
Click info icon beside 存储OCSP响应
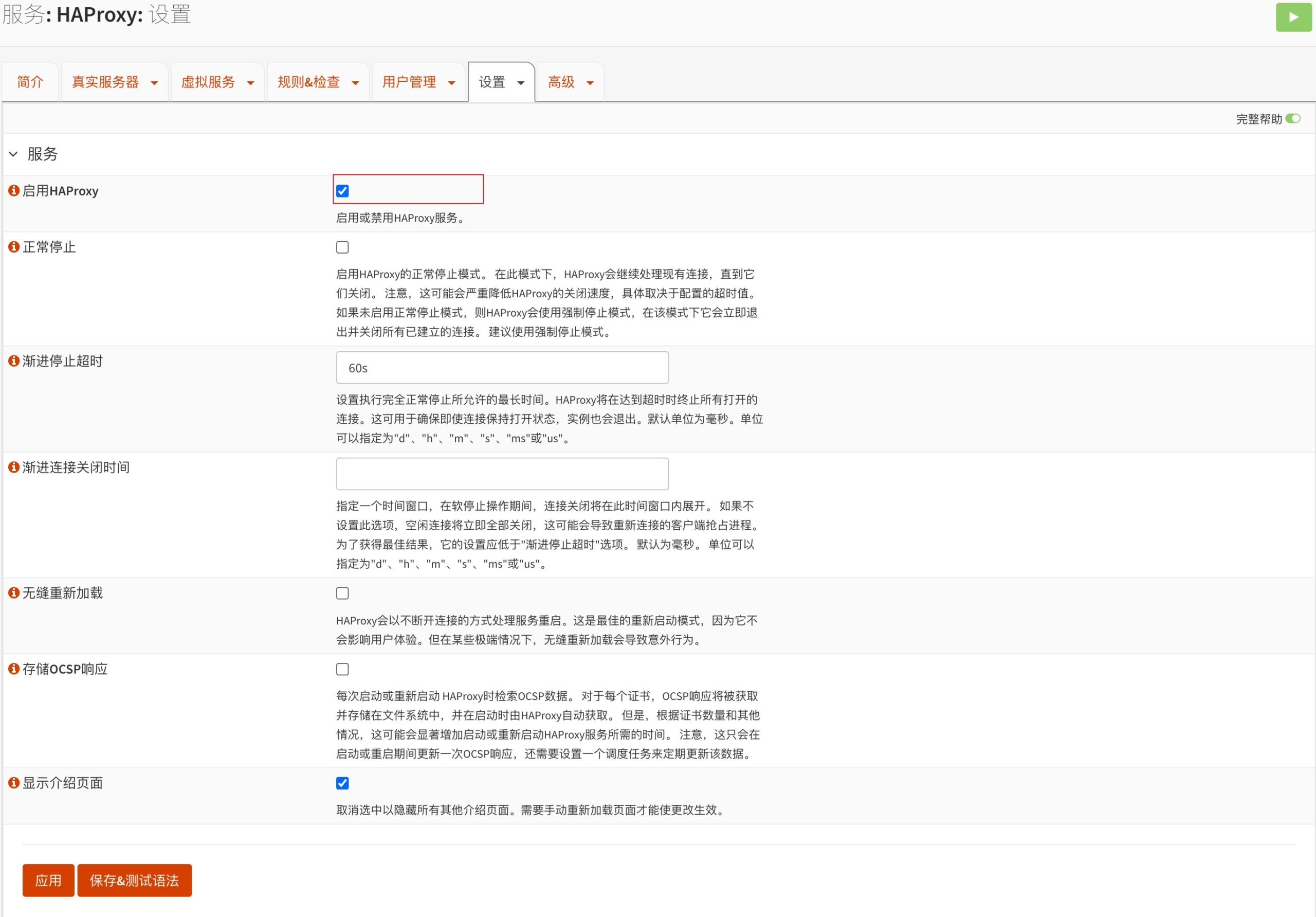[x=14, y=669]
